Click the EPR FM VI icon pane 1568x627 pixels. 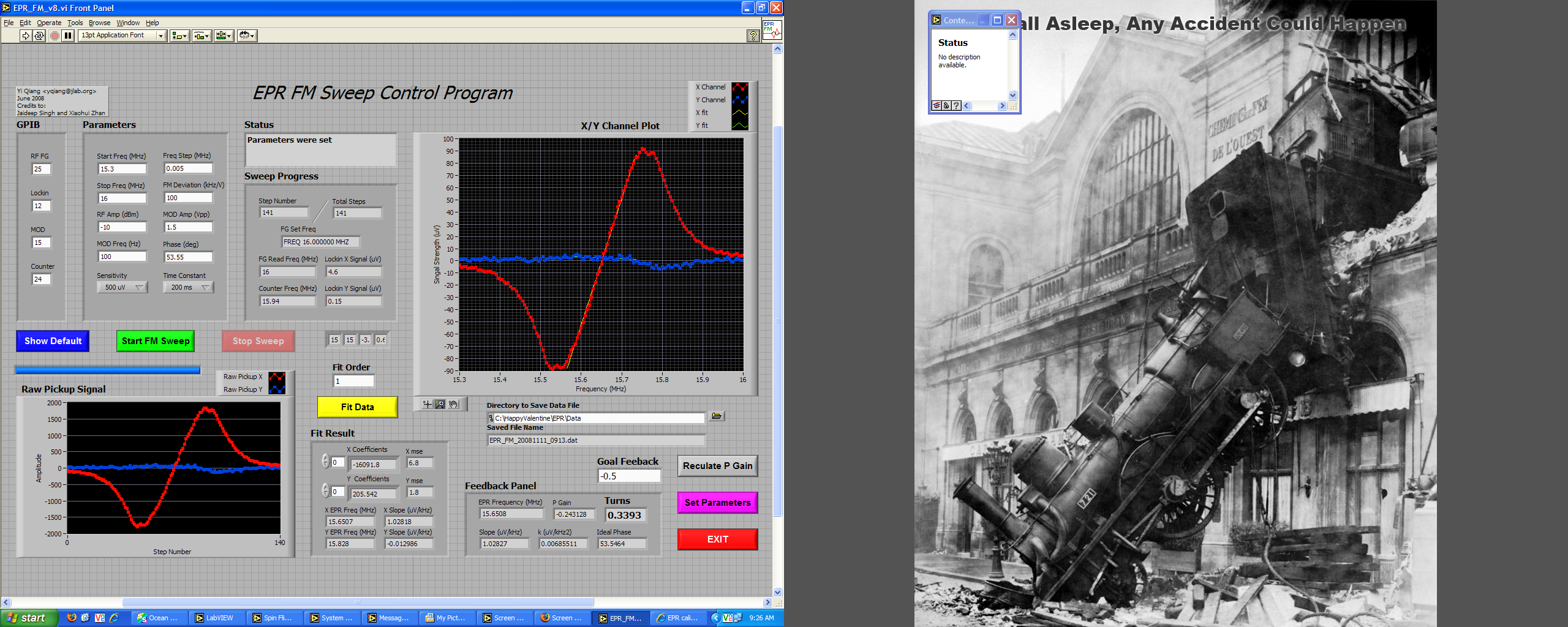pyautogui.click(x=772, y=30)
